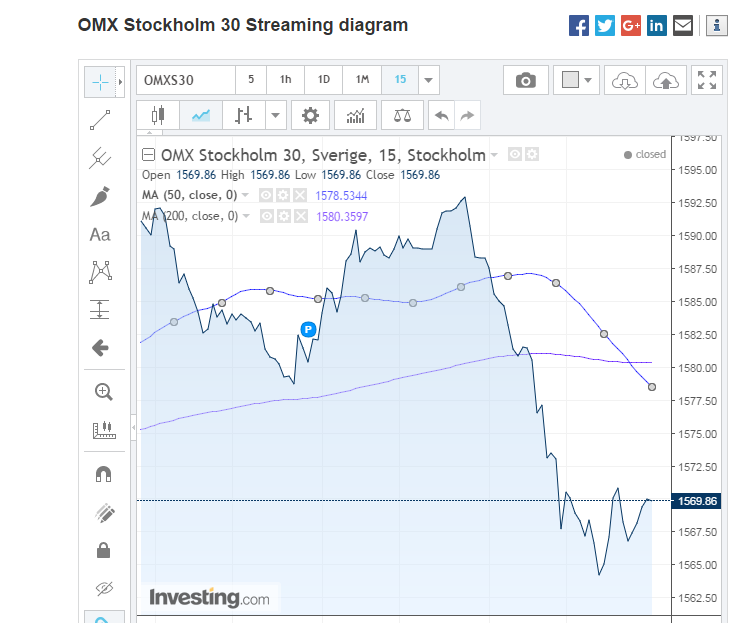Switch to 5 minute interval
Image resolution: width=740 pixels, height=623 pixels.
pos(251,80)
